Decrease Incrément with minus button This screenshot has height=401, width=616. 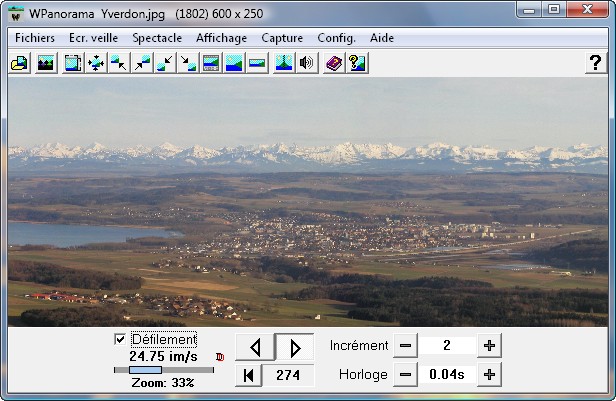[405, 346]
